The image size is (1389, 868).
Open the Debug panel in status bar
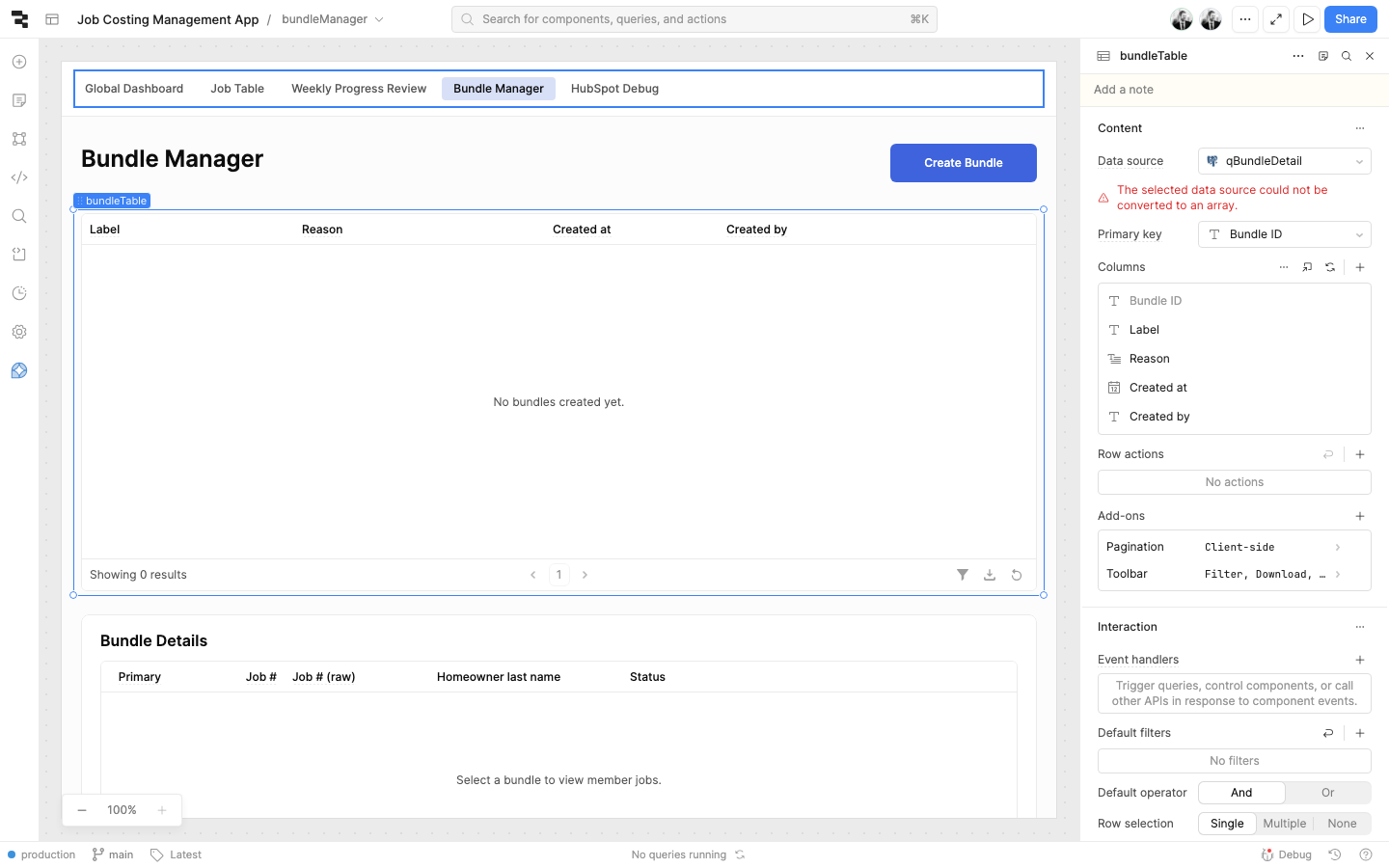pos(1287,854)
